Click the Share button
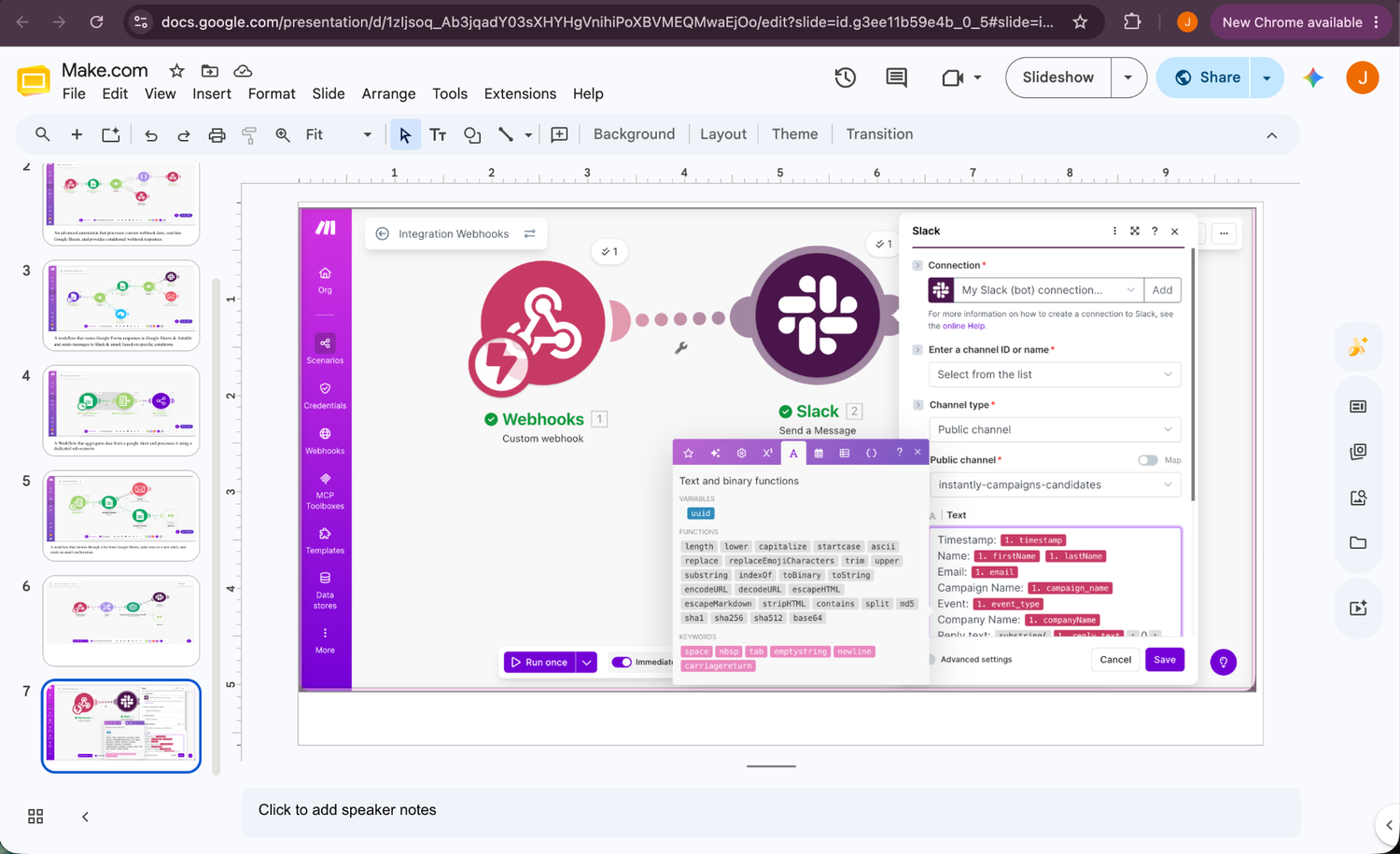 1209,77
